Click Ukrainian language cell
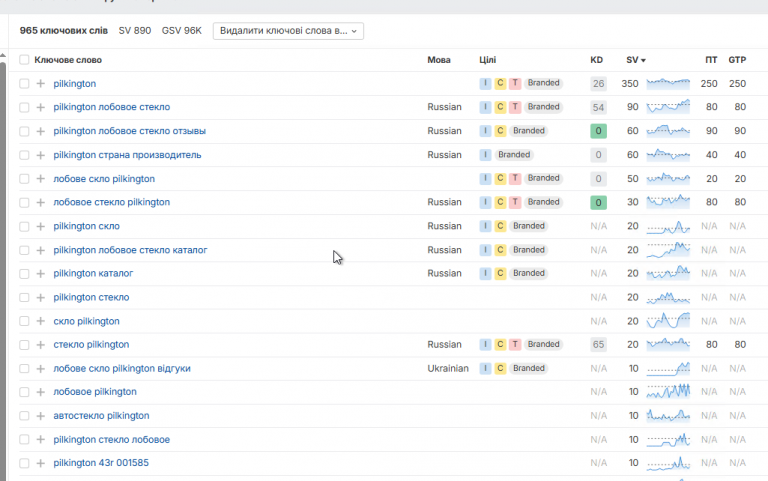The height and width of the screenshot is (481, 768). pos(448,368)
